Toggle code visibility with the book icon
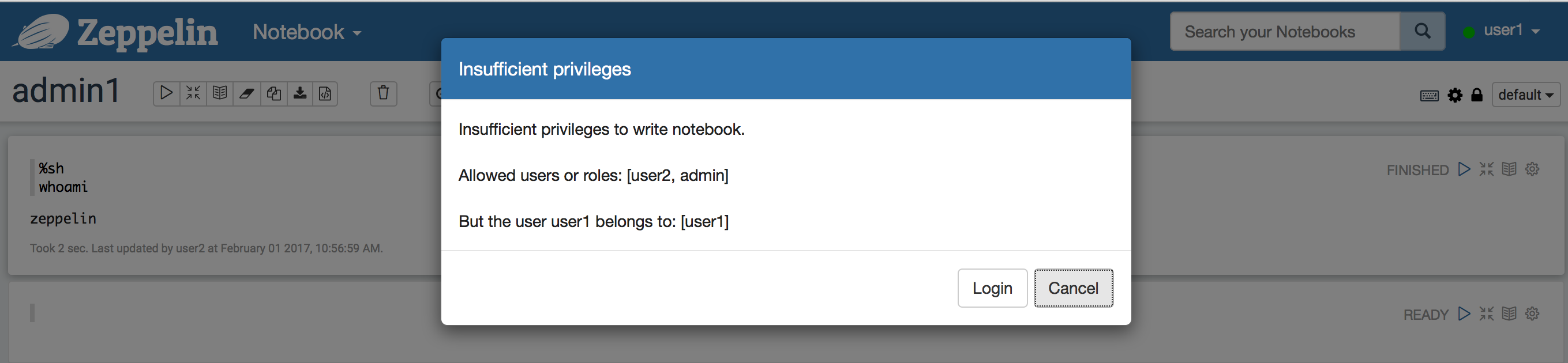 coord(220,94)
